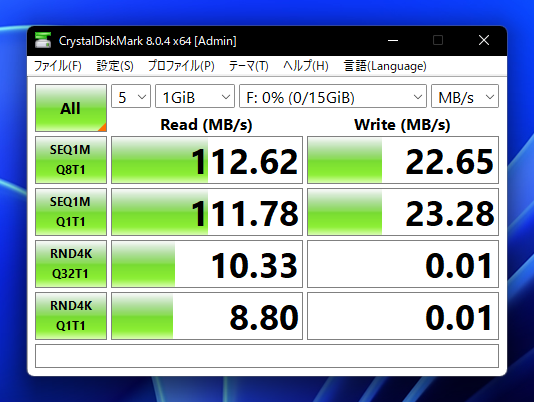
Task: Minimize the CrystalDiskMark window
Action: coord(393,41)
